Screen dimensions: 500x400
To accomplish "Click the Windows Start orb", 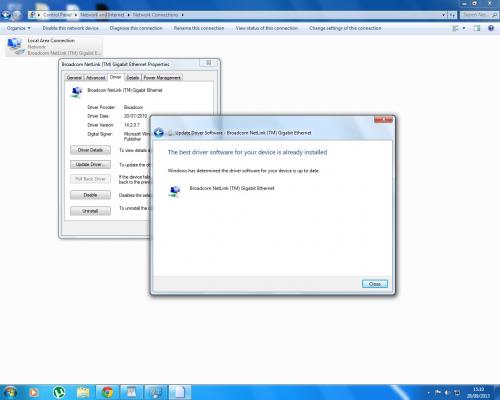I will tap(10, 392).
